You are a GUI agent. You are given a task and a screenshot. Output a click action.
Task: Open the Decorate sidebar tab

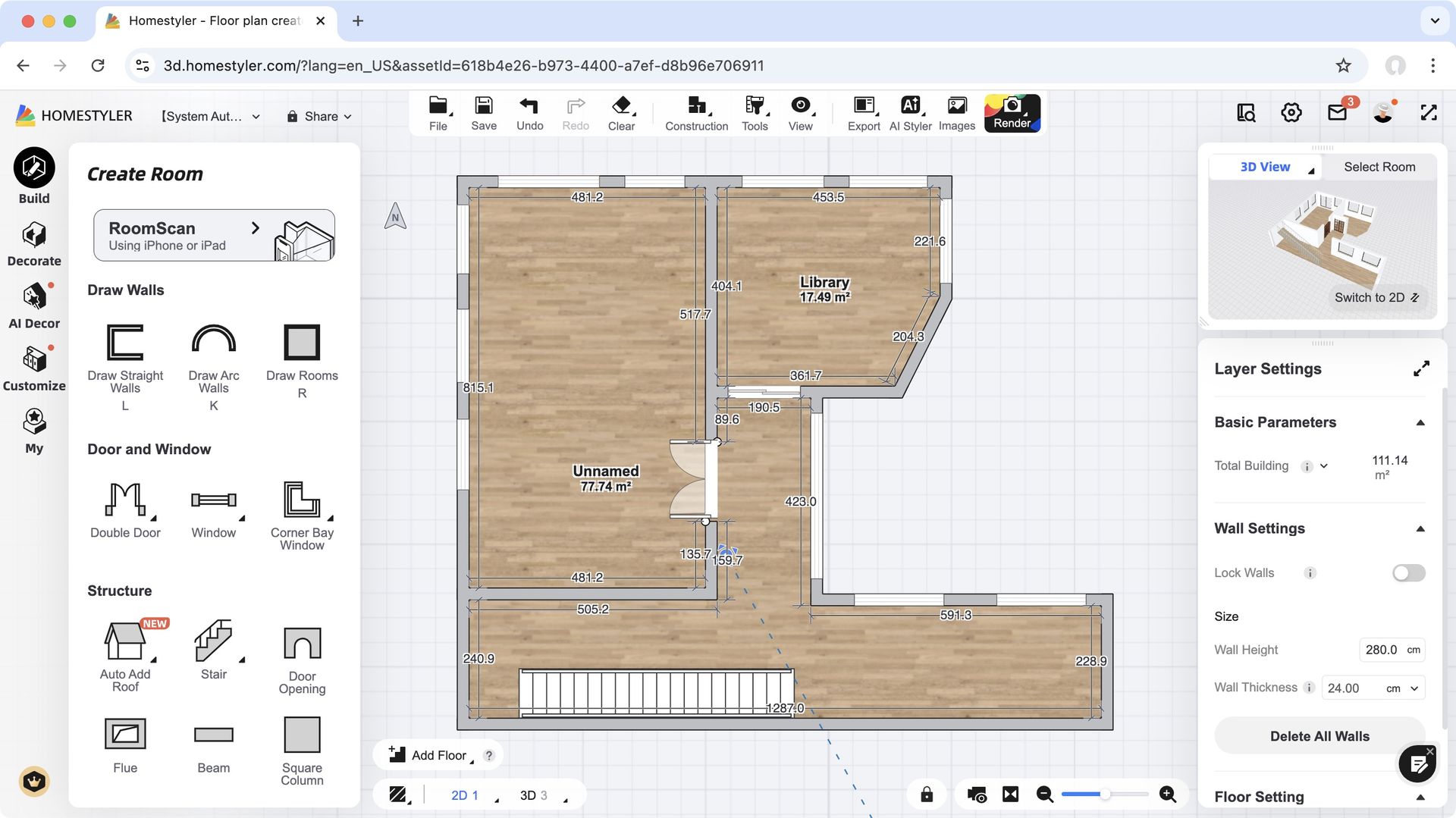34,244
